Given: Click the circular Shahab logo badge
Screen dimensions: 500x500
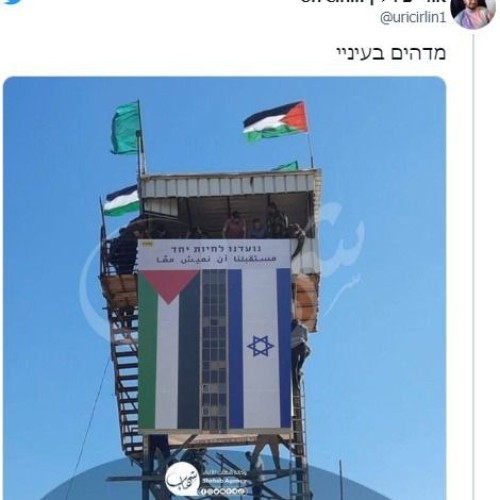Looking at the screenshot, I should [x=182, y=479].
